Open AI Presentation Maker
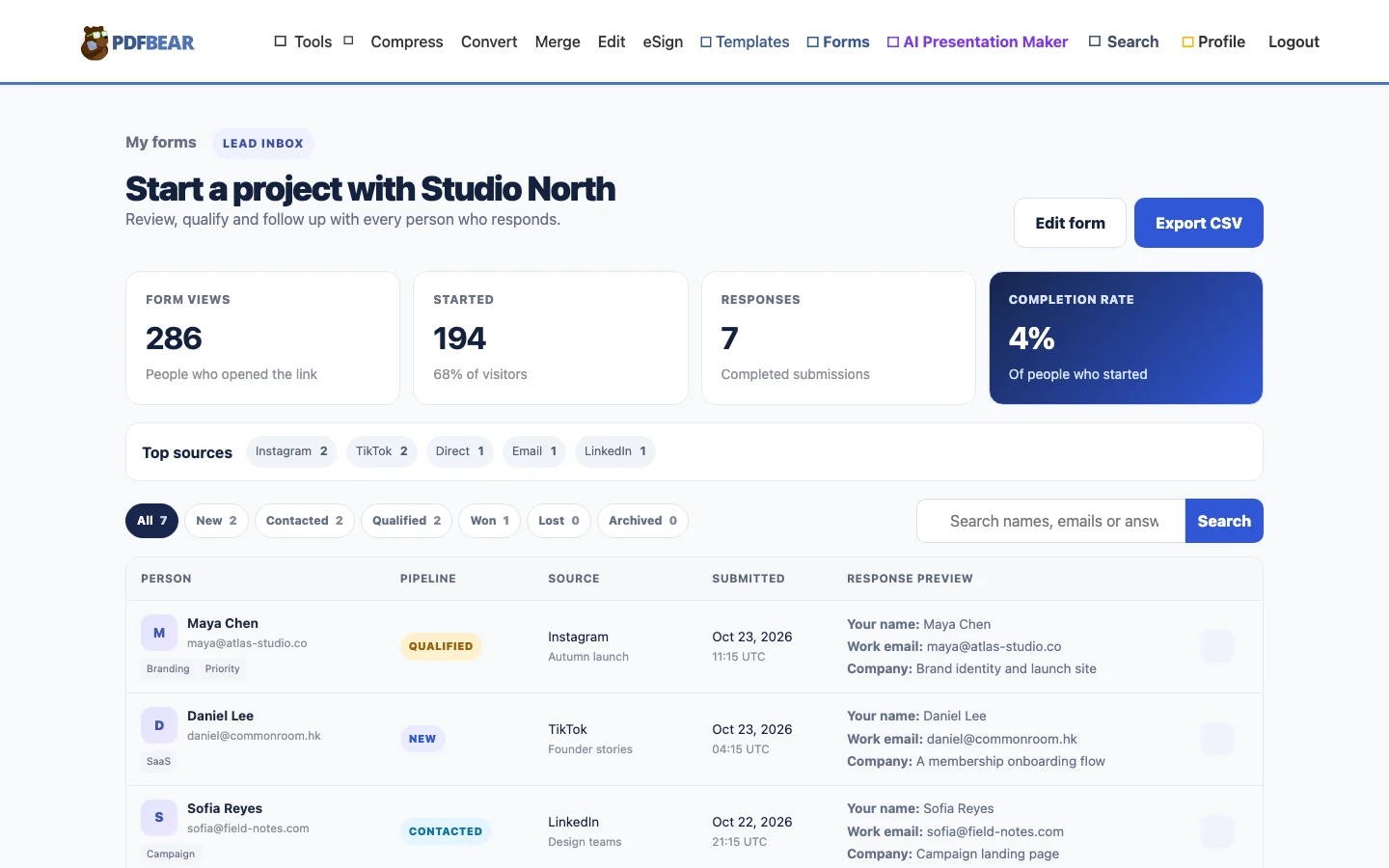 (977, 41)
